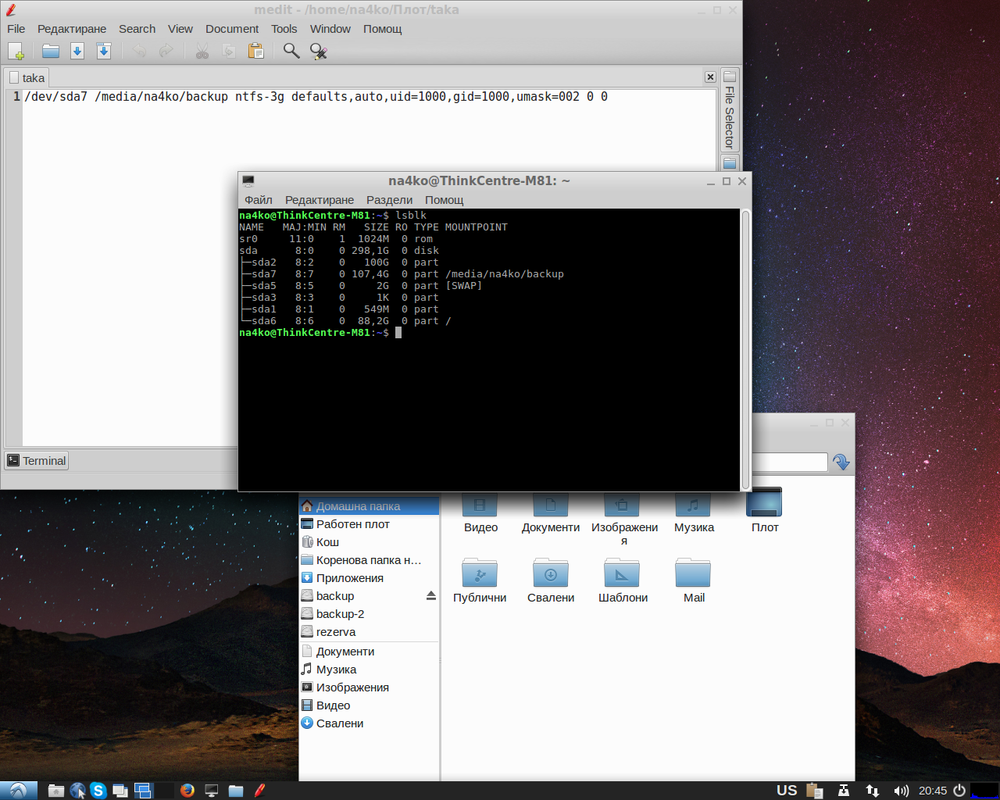This screenshot has height=800, width=1000.
Task: Click the Redo arrow in medit toolbar
Action: pos(166,51)
